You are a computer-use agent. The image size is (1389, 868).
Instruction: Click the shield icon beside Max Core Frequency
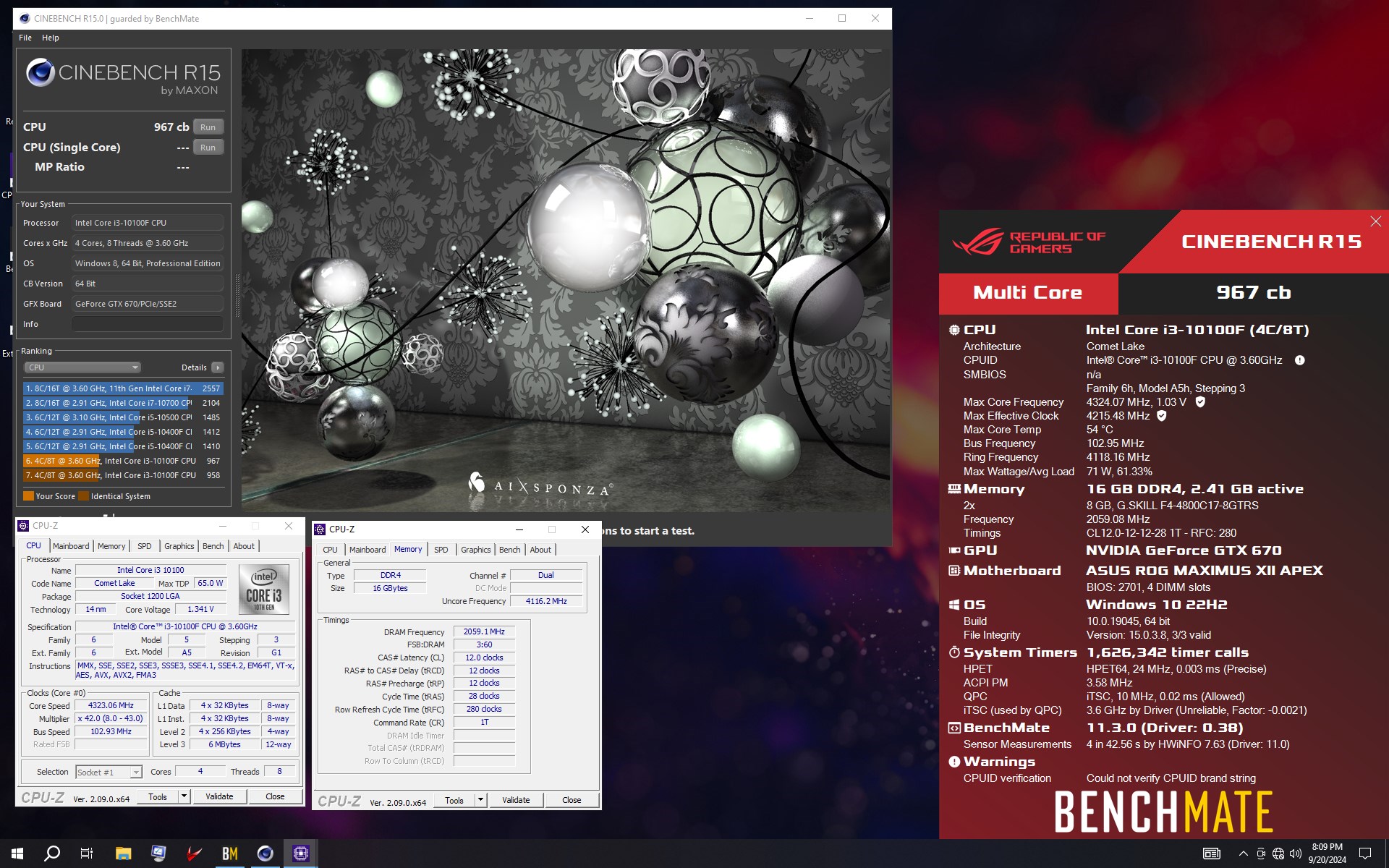point(1200,401)
